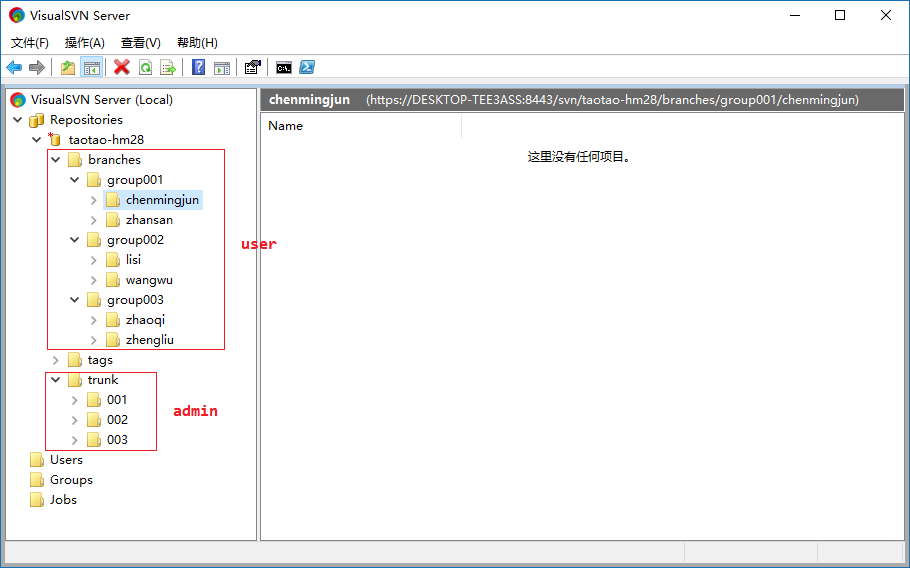
Task: Click the VisualSVN Server (Local) root icon
Action: click(x=18, y=100)
